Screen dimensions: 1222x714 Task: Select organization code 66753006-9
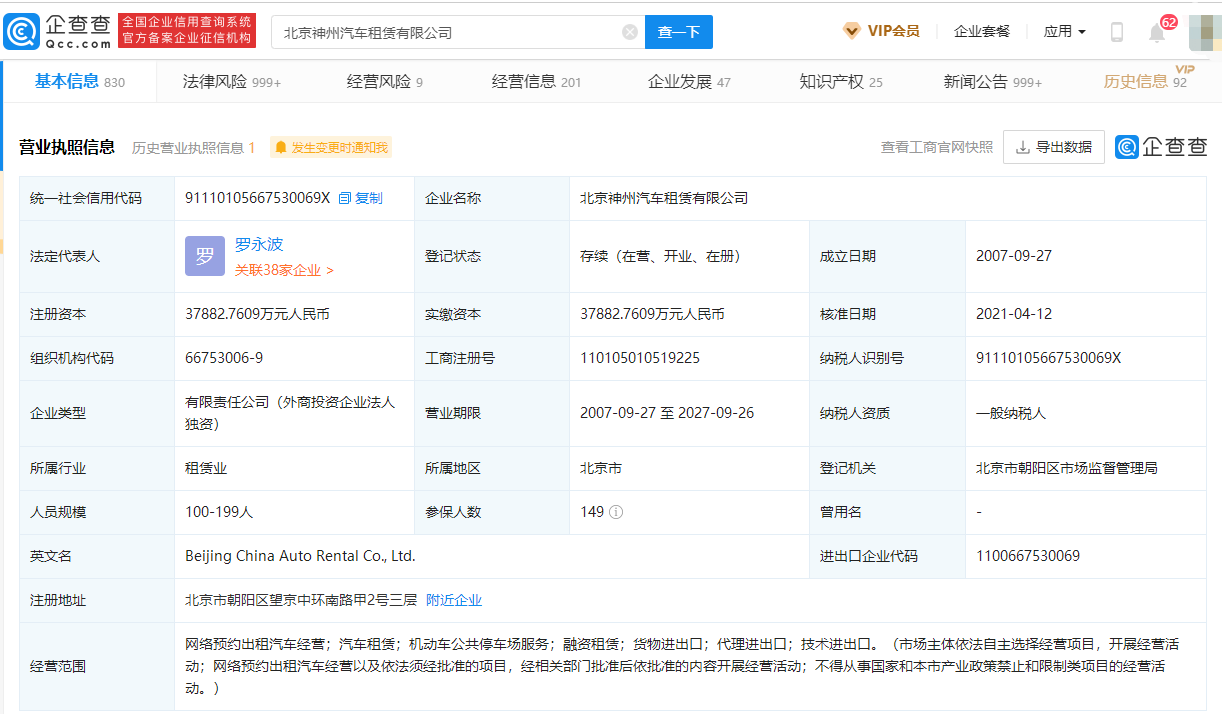point(224,358)
